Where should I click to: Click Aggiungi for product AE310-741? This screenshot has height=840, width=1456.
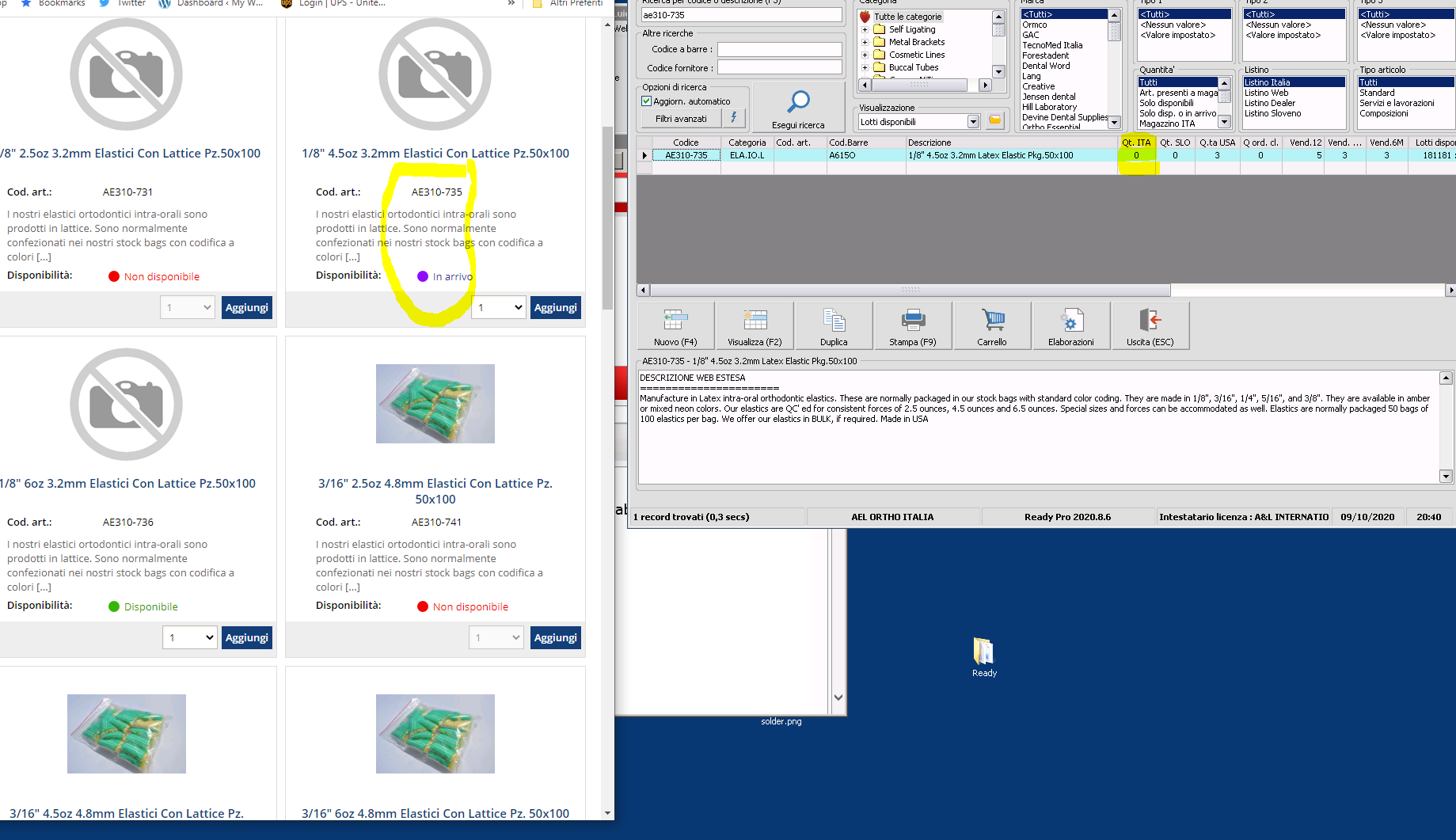[555, 637]
